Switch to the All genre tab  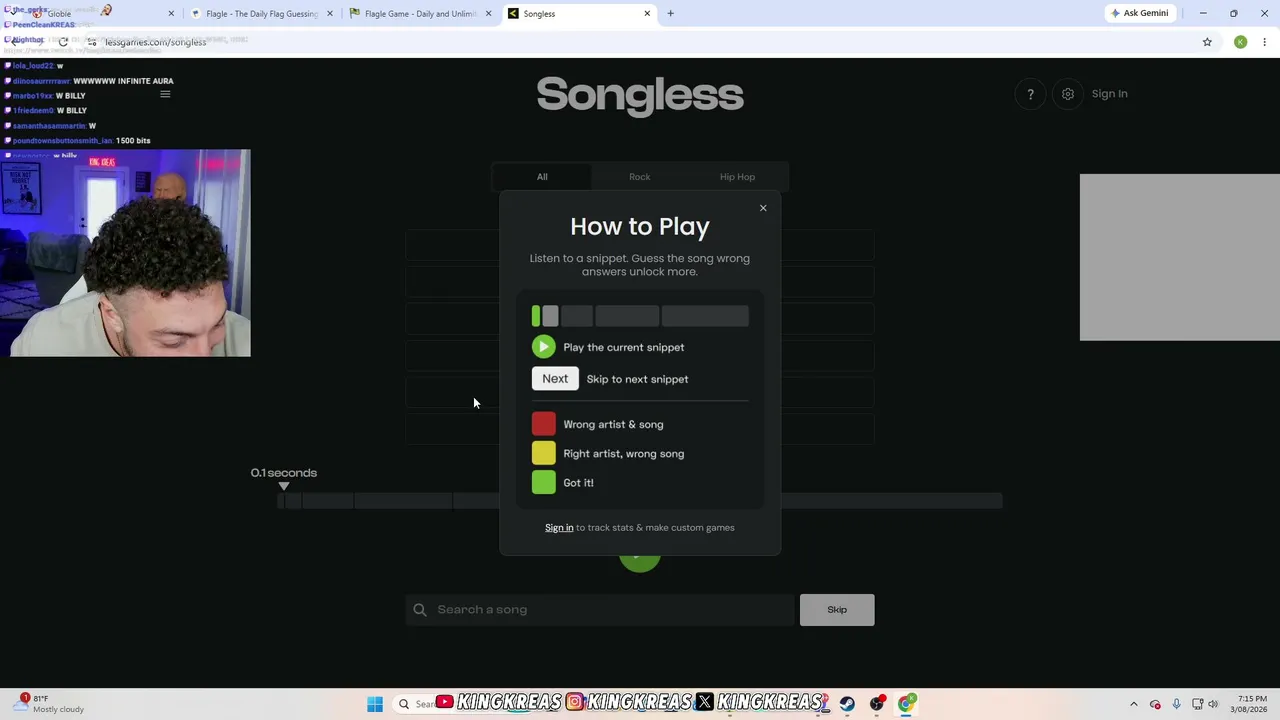pyautogui.click(x=542, y=177)
